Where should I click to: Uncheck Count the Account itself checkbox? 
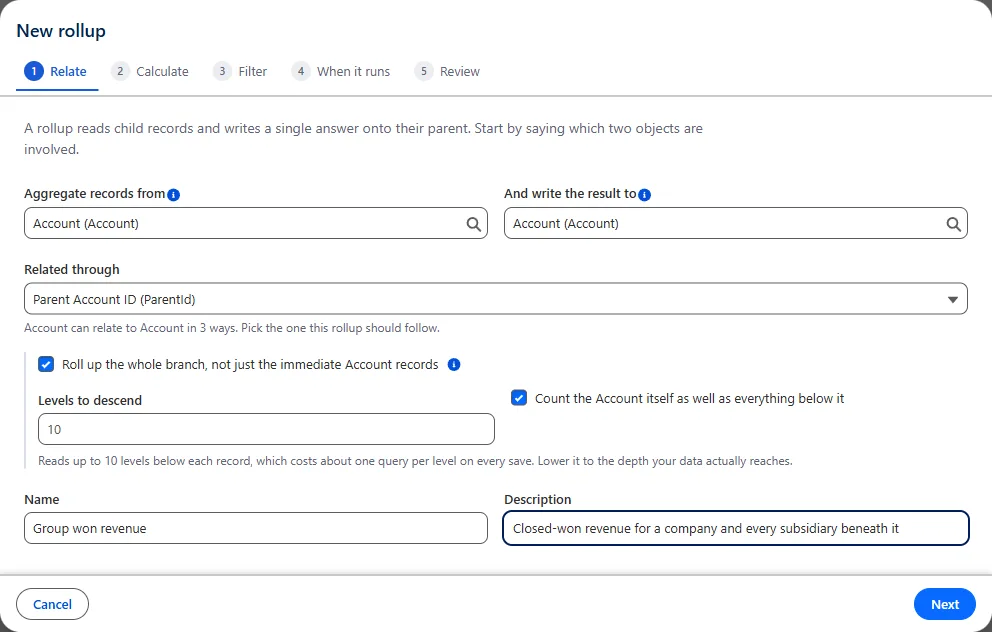click(x=519, y=398)
